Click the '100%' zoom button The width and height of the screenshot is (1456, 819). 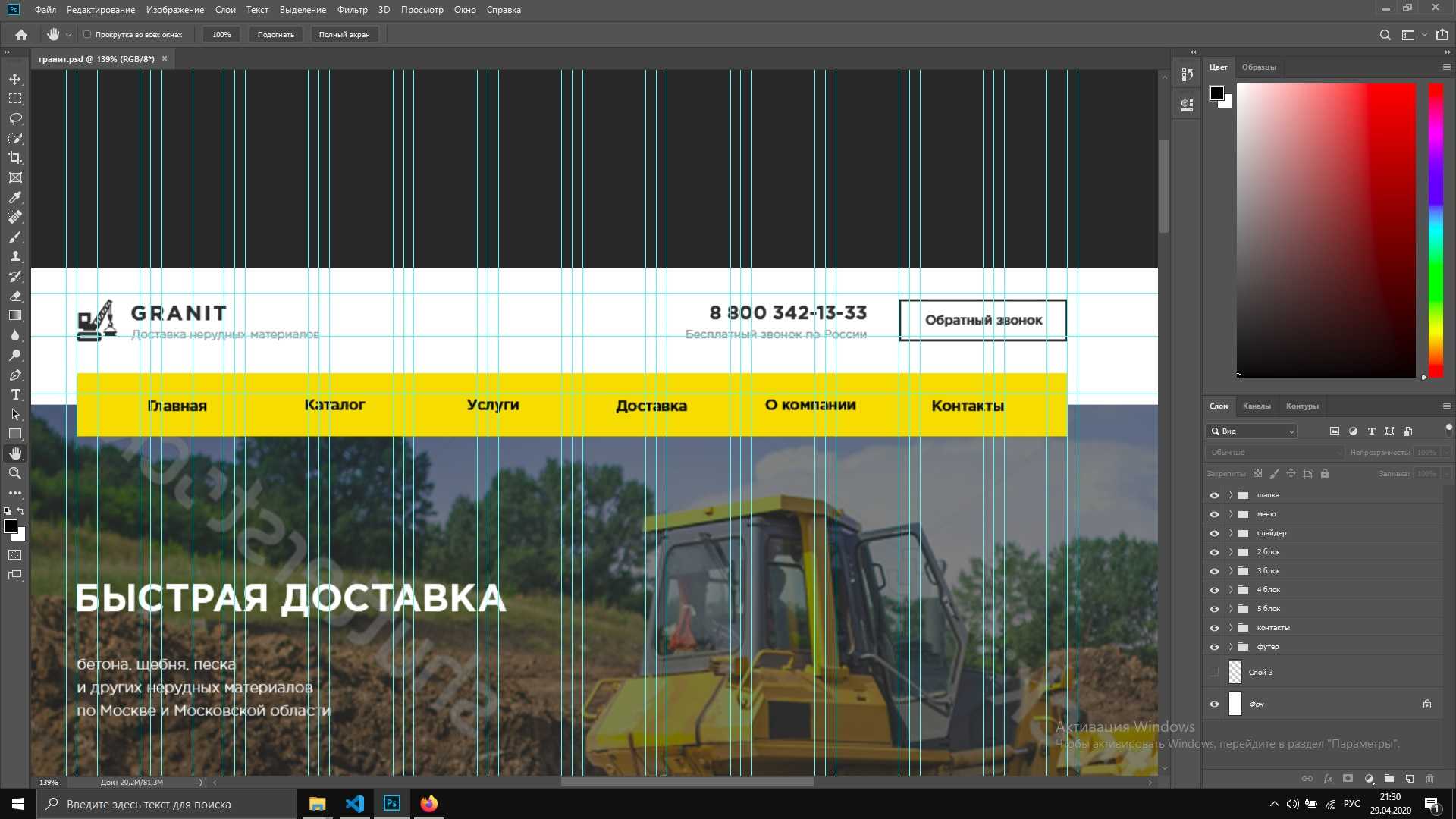click(221, 35)
